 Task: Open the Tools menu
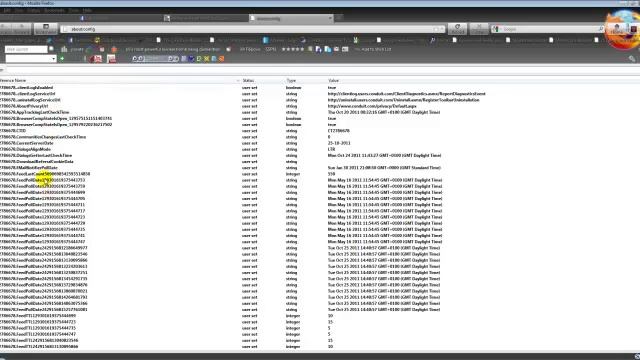pos(73,10)
